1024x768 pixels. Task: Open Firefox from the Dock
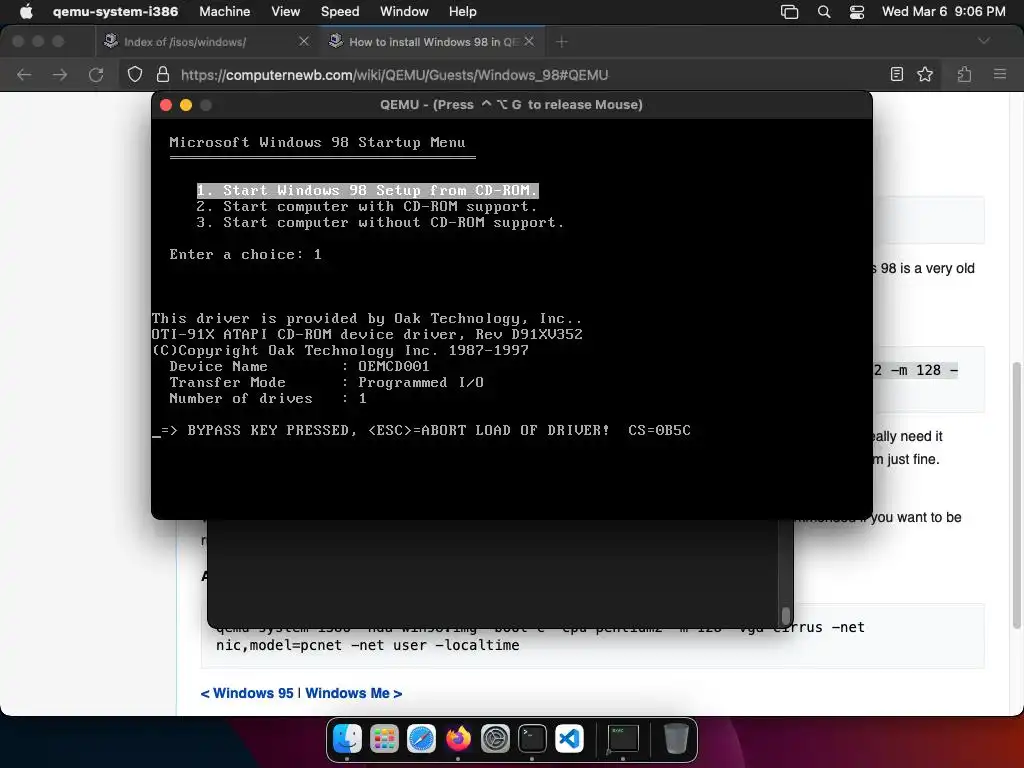458,739
